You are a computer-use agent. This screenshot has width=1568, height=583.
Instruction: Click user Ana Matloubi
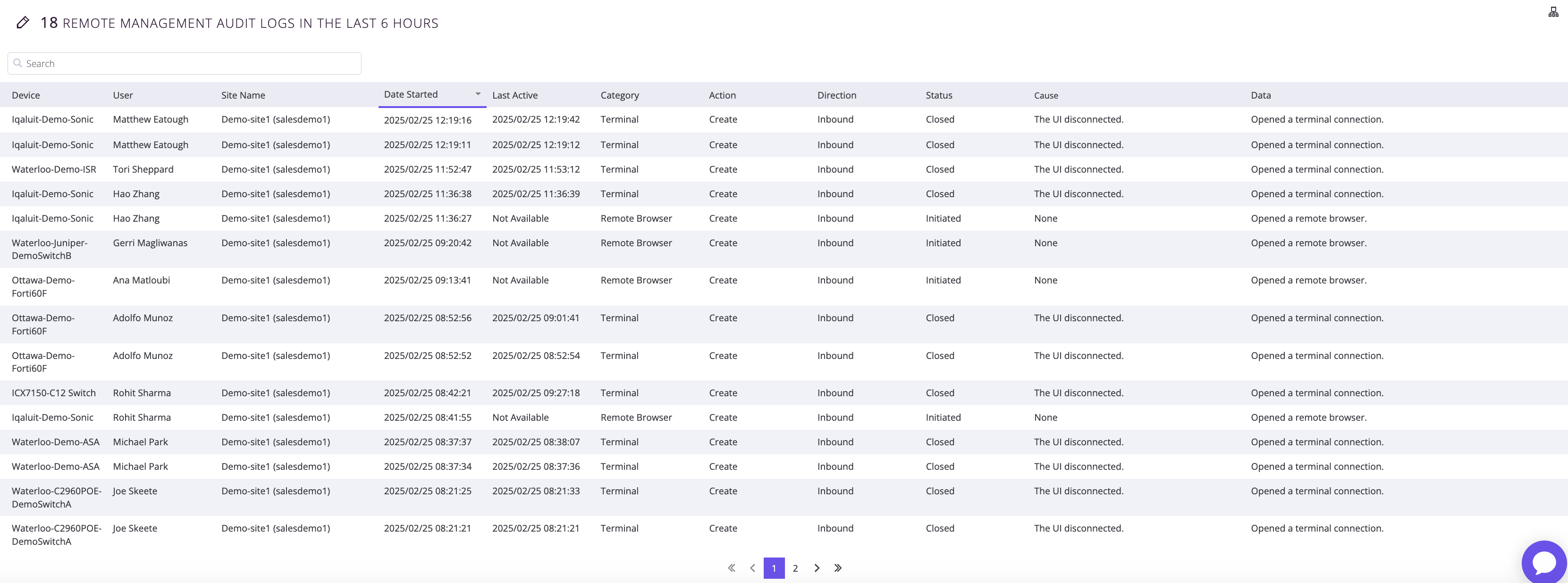point(141,280)
